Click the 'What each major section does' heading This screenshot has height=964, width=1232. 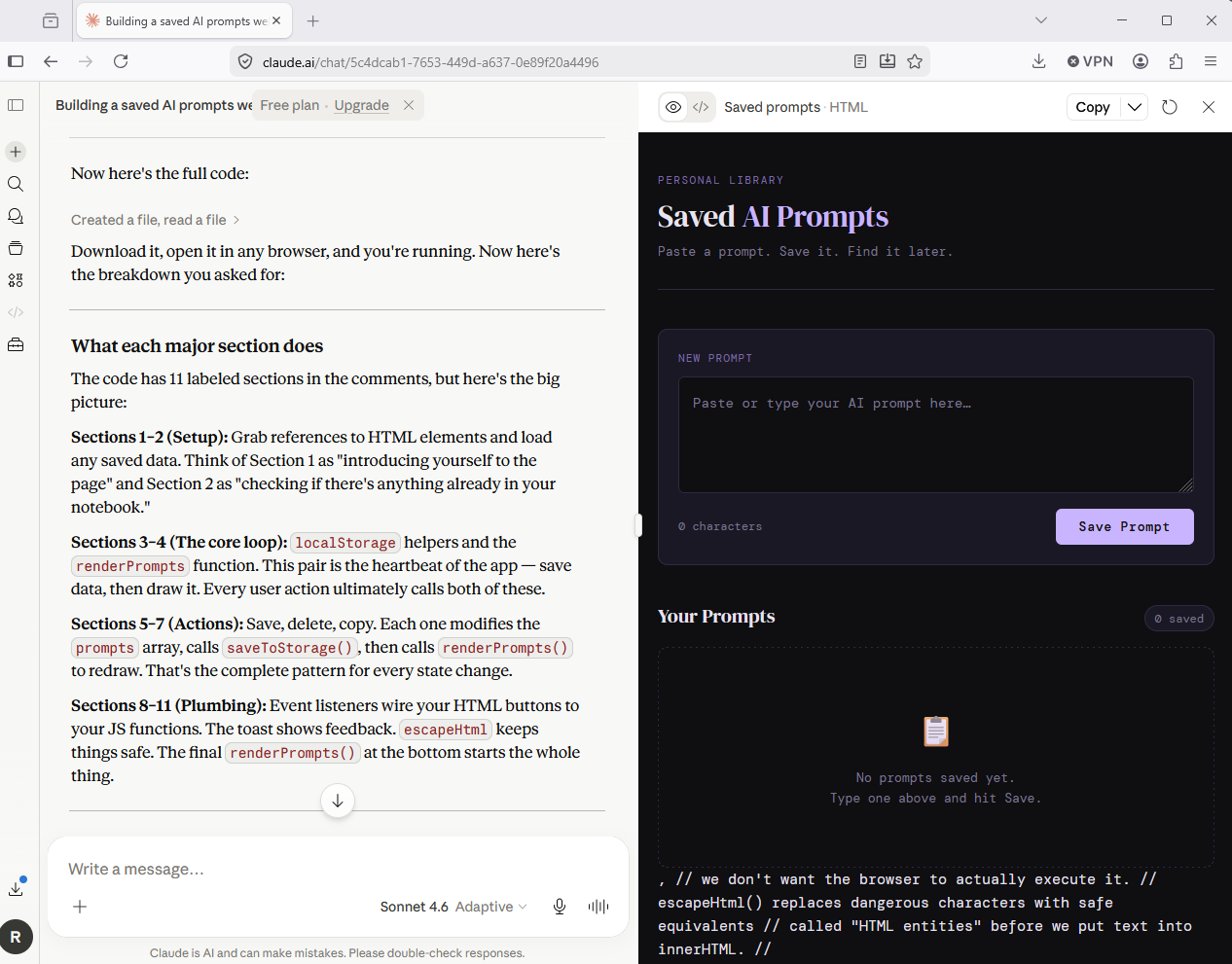(197, 346)
